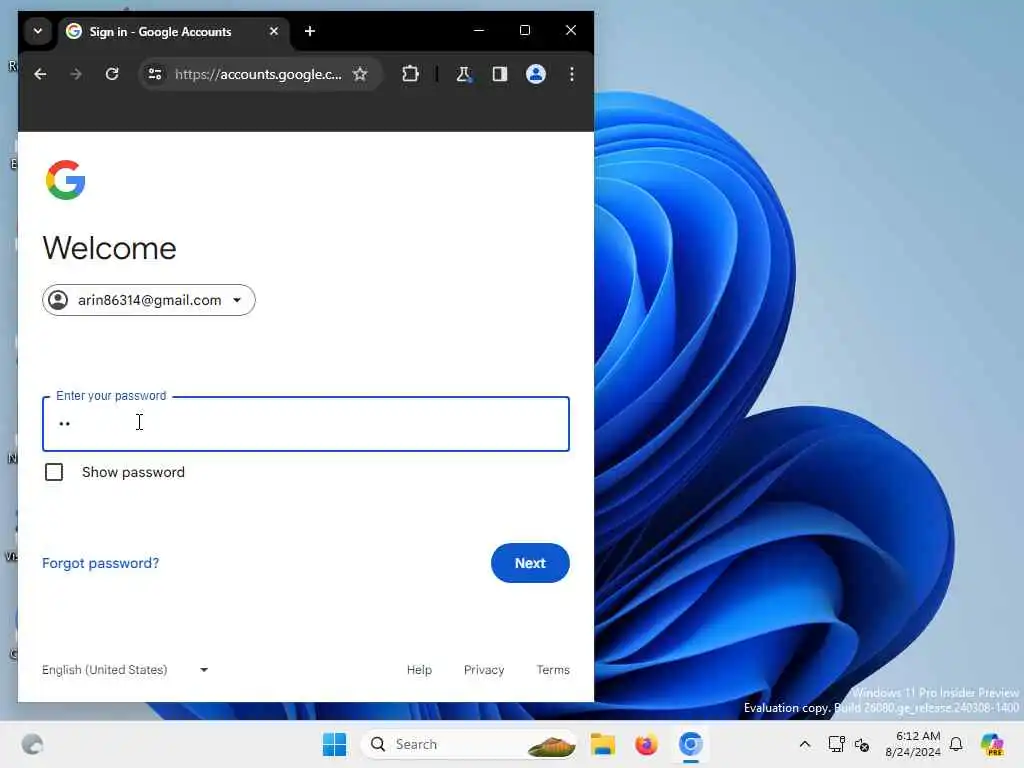Open English (United States) language dropdown
1024x768 pixels.
coord(125,670)
